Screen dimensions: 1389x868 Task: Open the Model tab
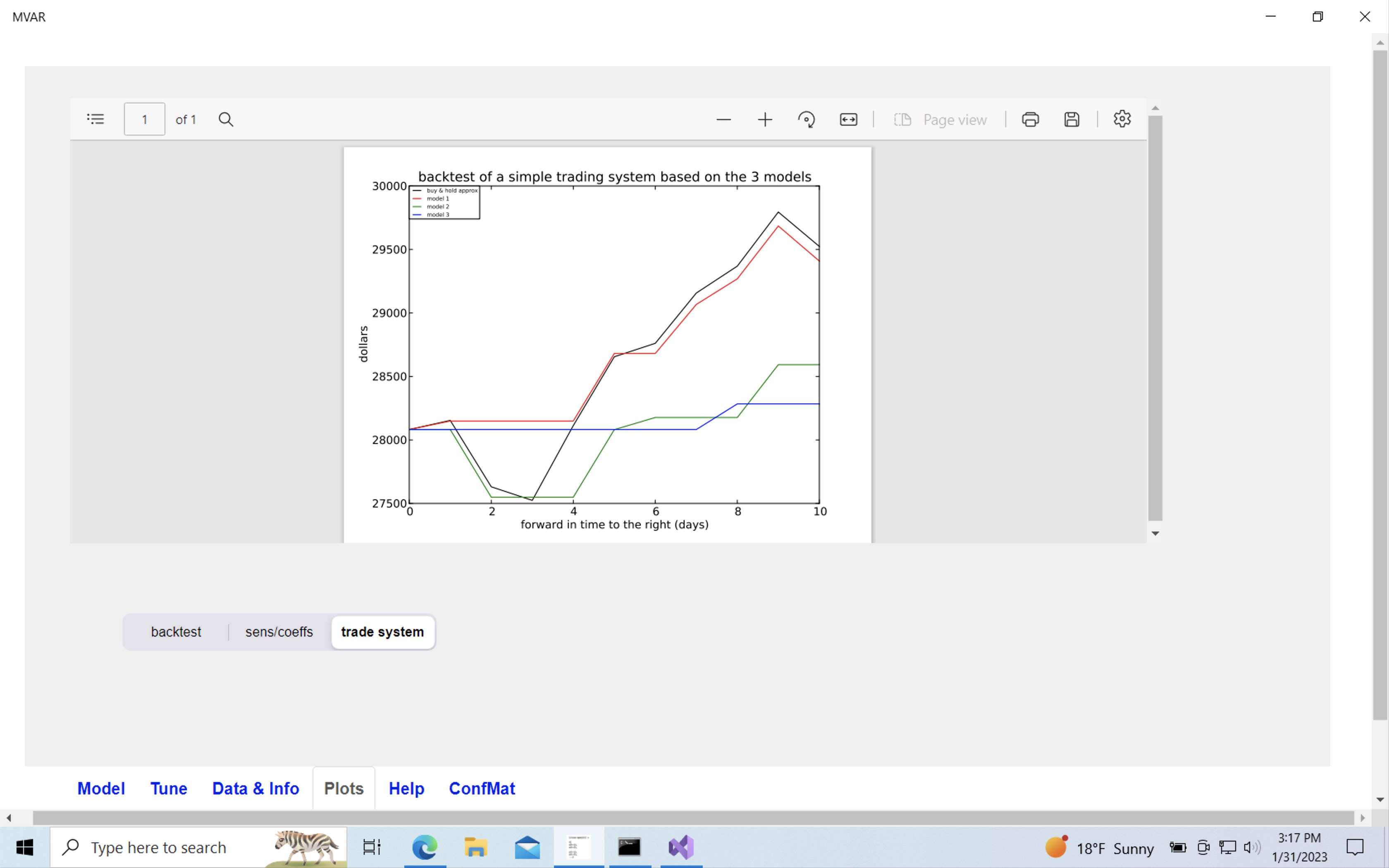[x=101, y=788]
